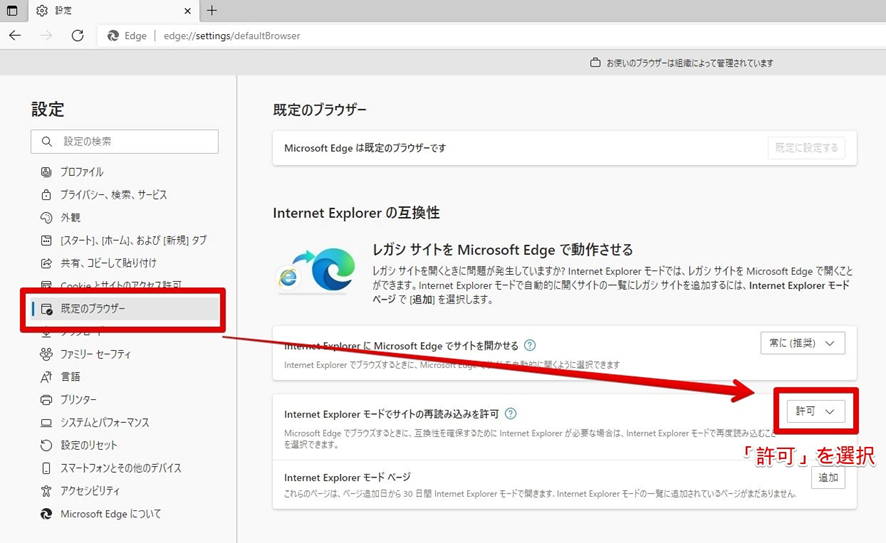Click the start/home tab page icon
The height and width of the screenshot is (543, 886).
[46, 240]
